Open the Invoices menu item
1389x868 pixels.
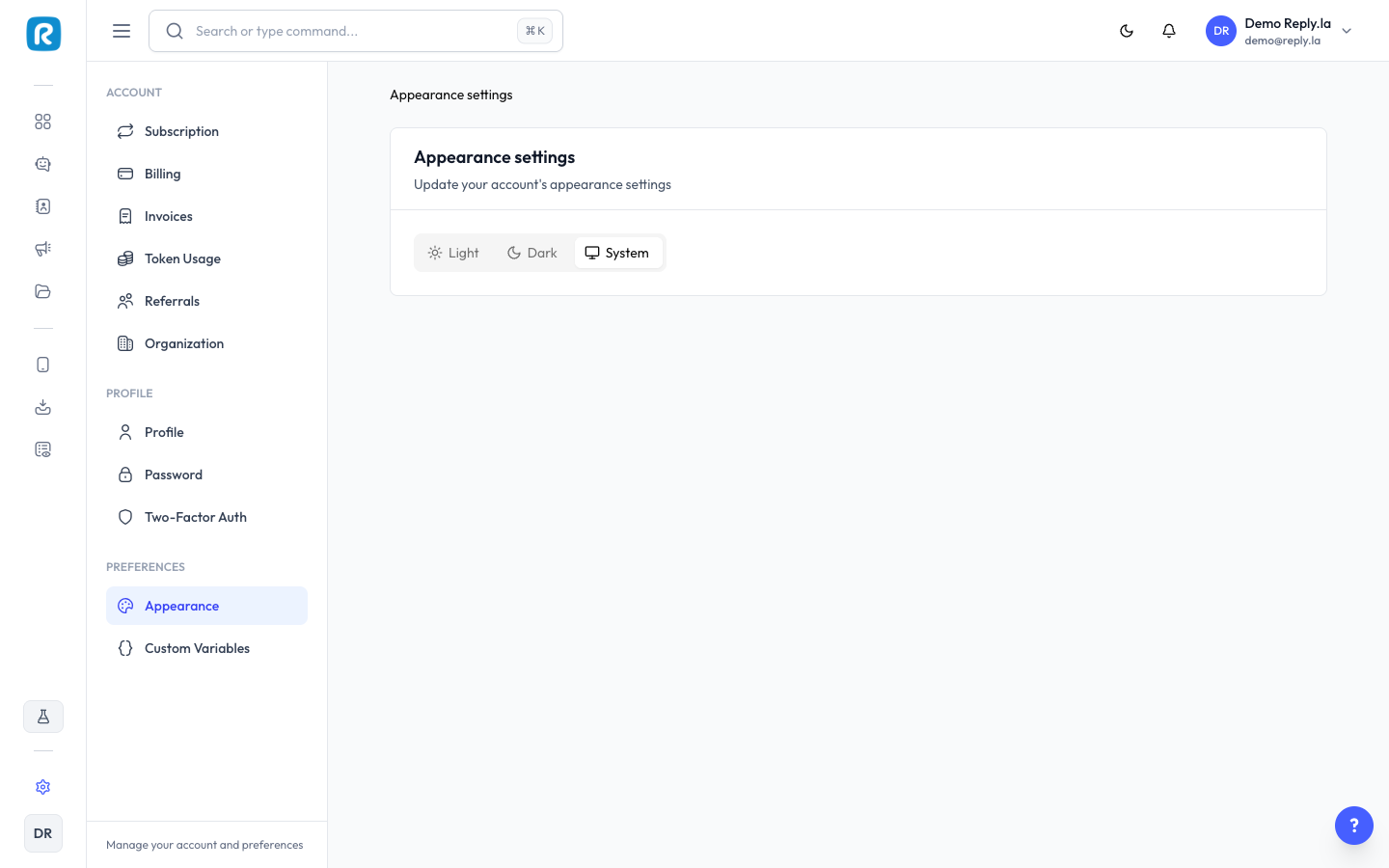pyautogui.click(x=206, y=216)
